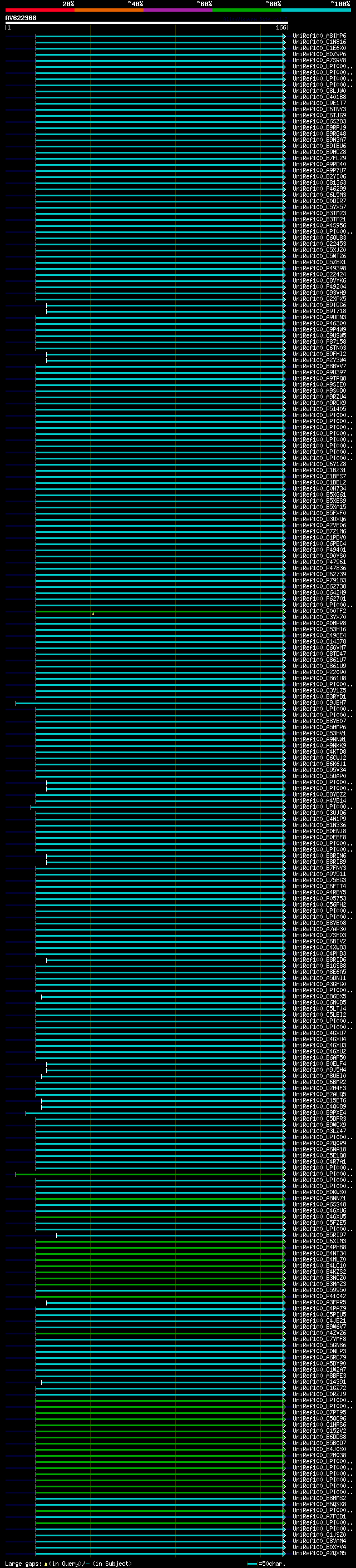
Task: Click the label UniRef100_P47961
Action: pos(319,562)
